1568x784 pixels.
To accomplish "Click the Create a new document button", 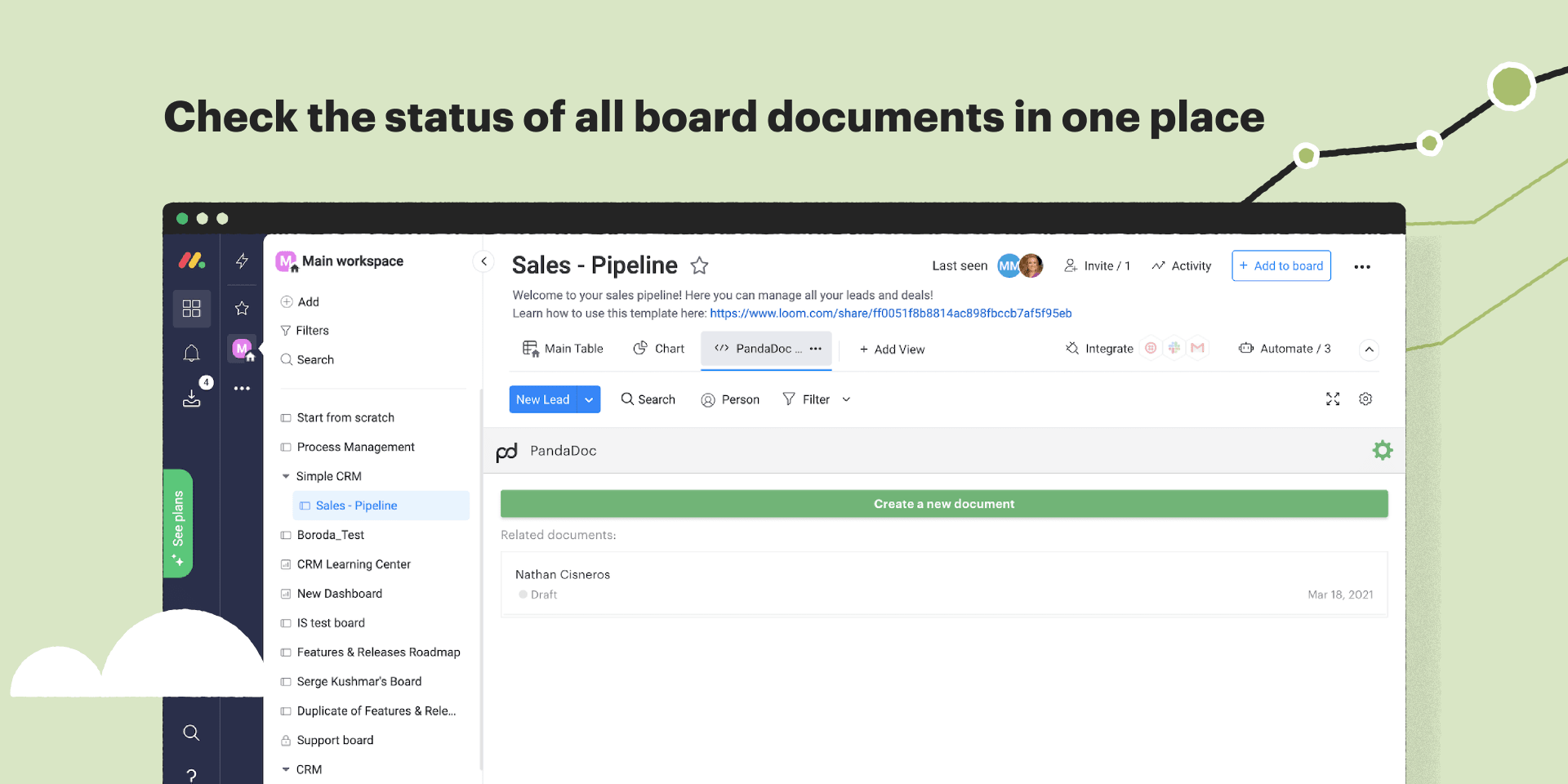I will [943, 504].
